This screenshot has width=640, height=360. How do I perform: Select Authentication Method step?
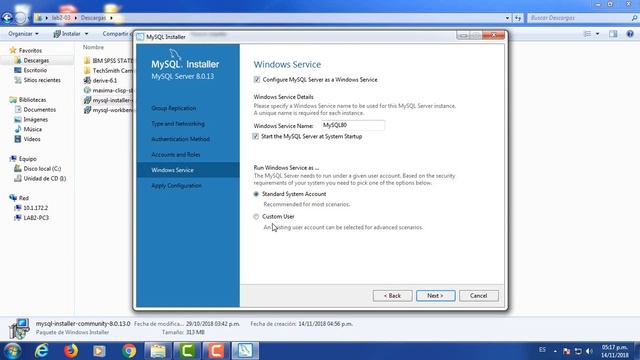tap(180, 139)
